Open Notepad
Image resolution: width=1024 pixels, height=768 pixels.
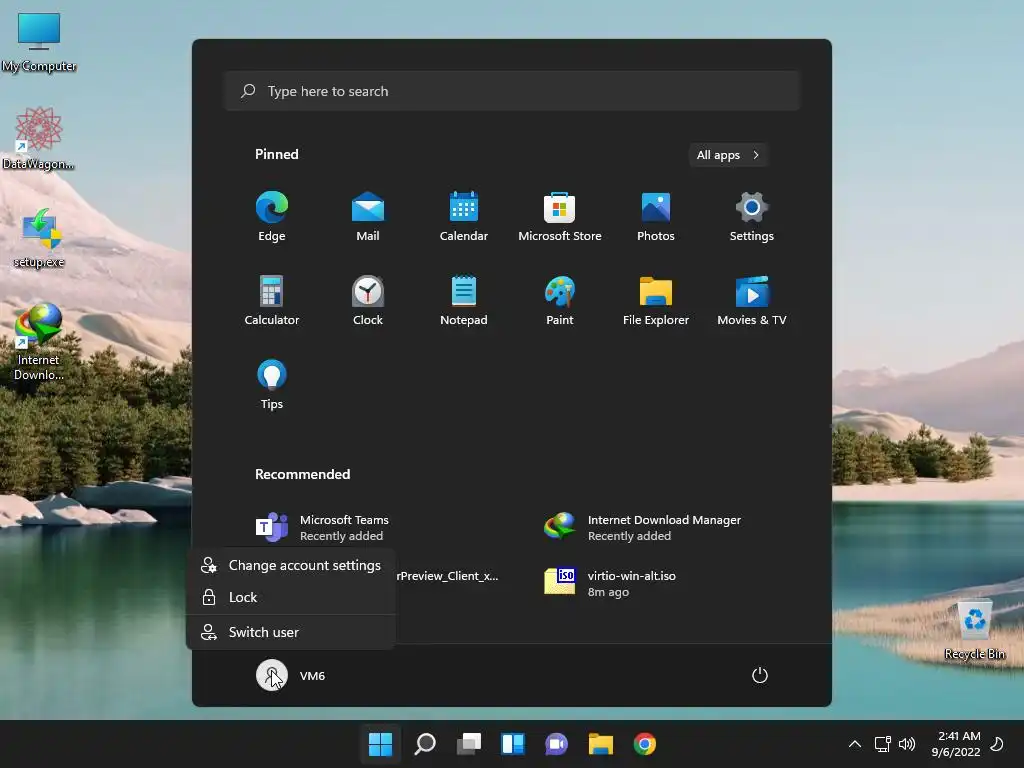(x=464, y=300)
